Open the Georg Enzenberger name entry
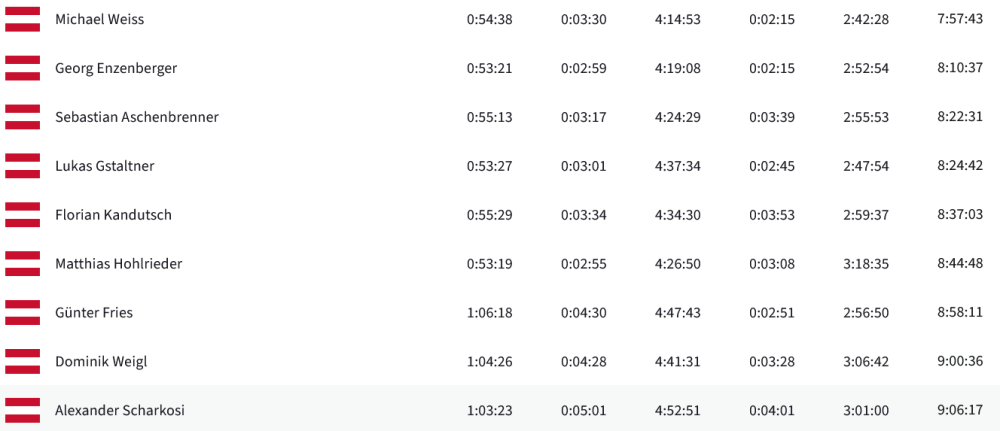This screenshot has width=1000, height=431. (x=116, y=68)
